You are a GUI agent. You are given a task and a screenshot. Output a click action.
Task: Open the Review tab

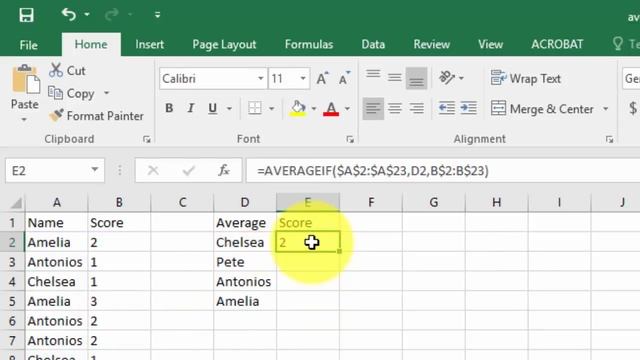431,44
